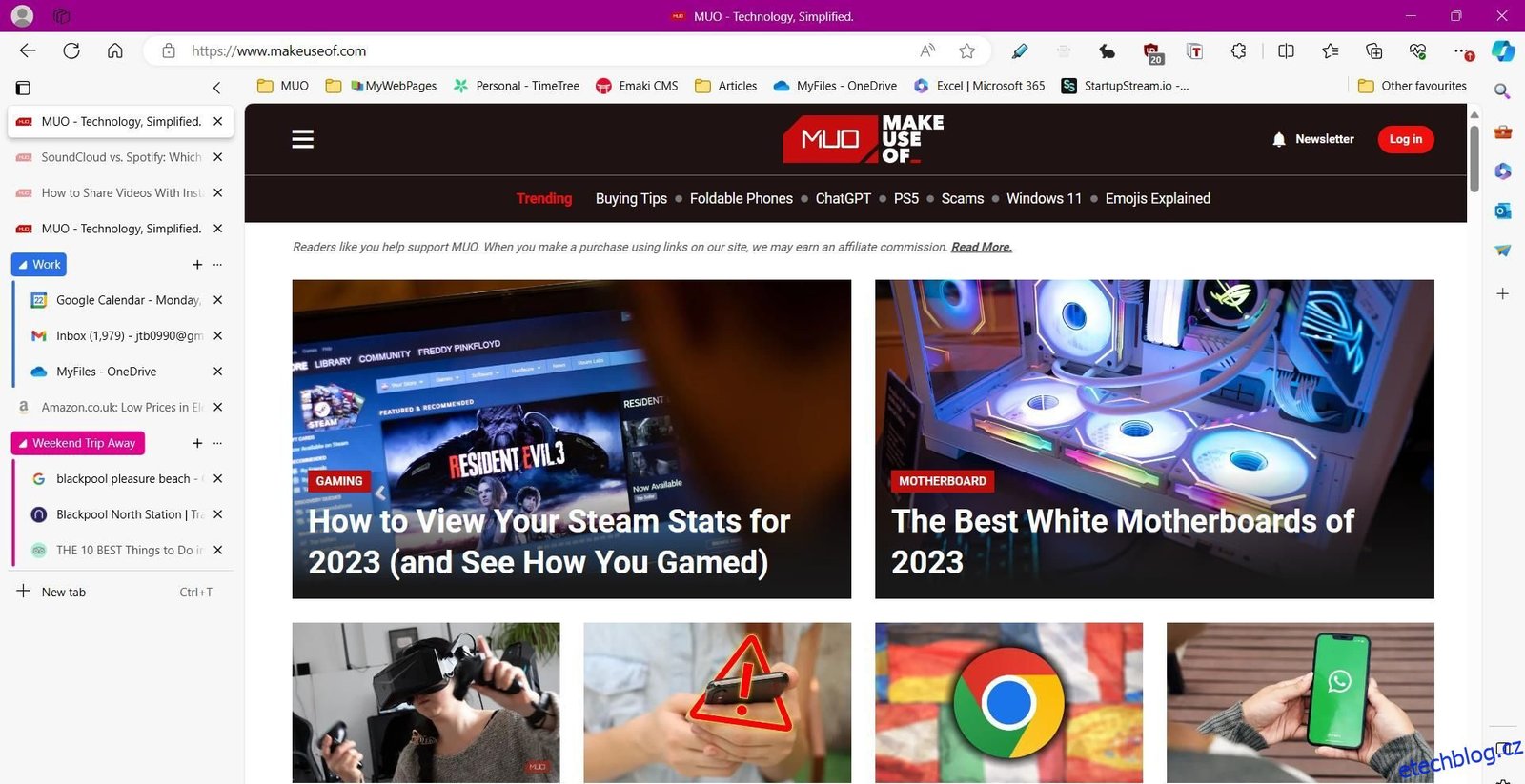Open the Best White Motherboards article
The image size is (1525, 784).
click(x=1154, y=438)
